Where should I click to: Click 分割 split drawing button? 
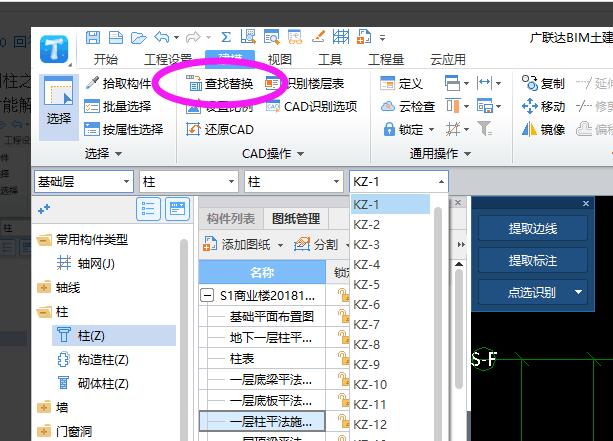316,245
